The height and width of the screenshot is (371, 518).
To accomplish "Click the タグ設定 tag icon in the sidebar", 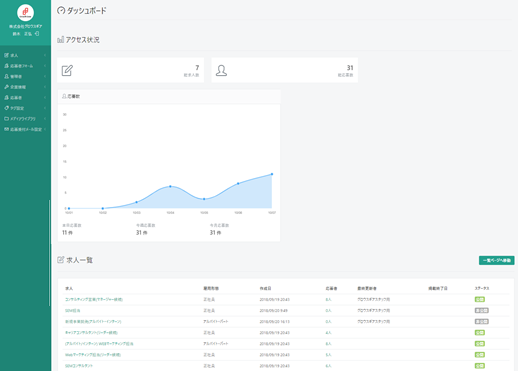I will (6, 108).
